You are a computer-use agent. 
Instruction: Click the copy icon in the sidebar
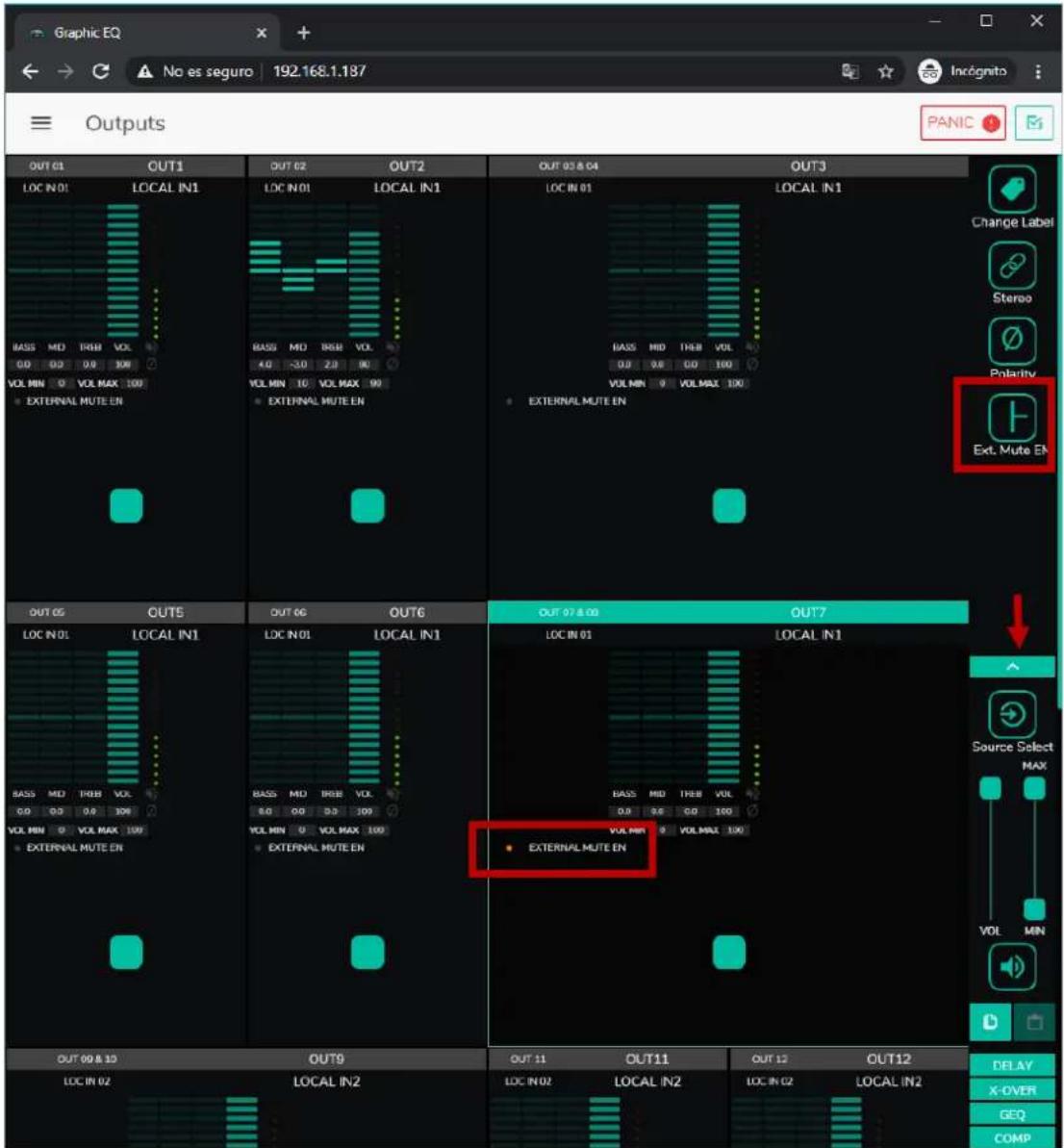tap(990, 1022)
